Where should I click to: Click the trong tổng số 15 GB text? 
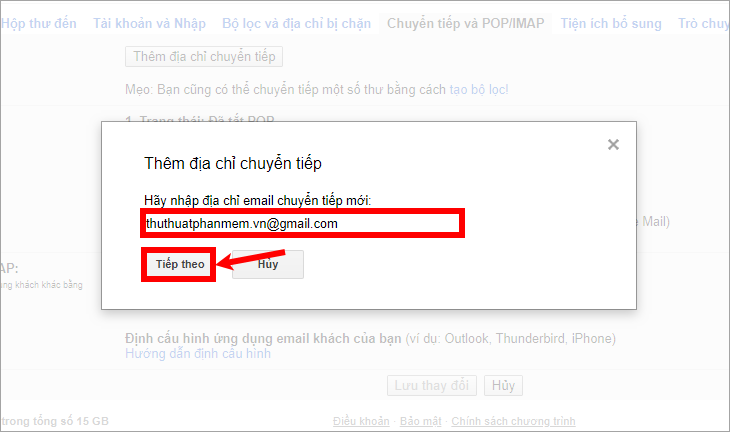click(x=55, y=421)
